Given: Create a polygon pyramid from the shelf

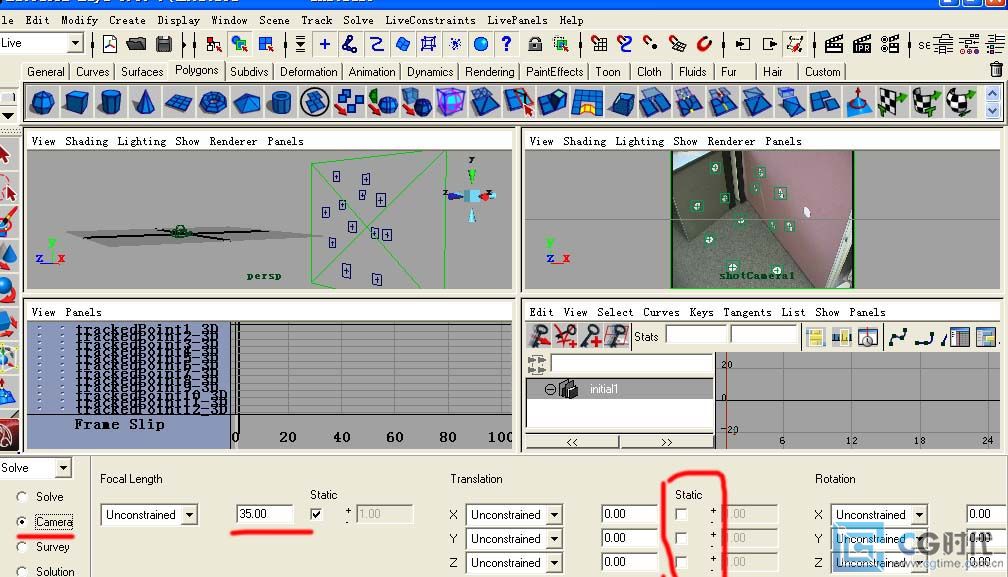Looking at the screenshot, I should coord(247,102).
